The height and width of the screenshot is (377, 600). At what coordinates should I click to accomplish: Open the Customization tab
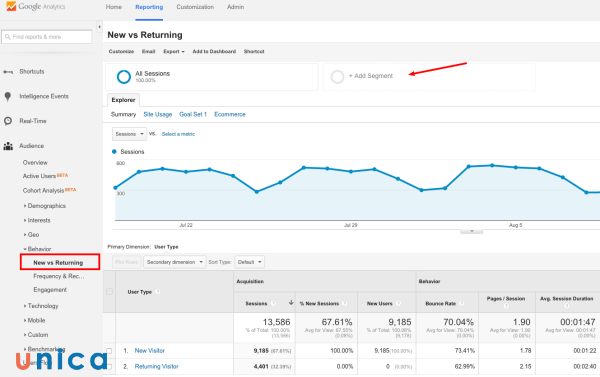coord(195,7)
